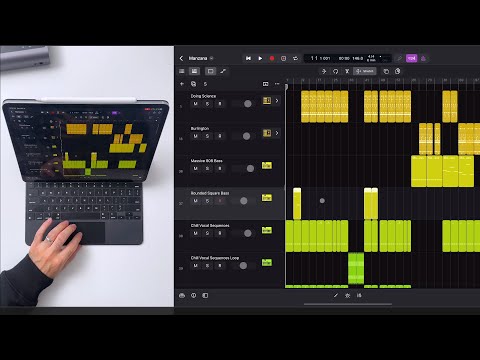This screenshot has width=480, height=360.
Task: Mute the Massive 808 Bass track
Action: point(196,168)
